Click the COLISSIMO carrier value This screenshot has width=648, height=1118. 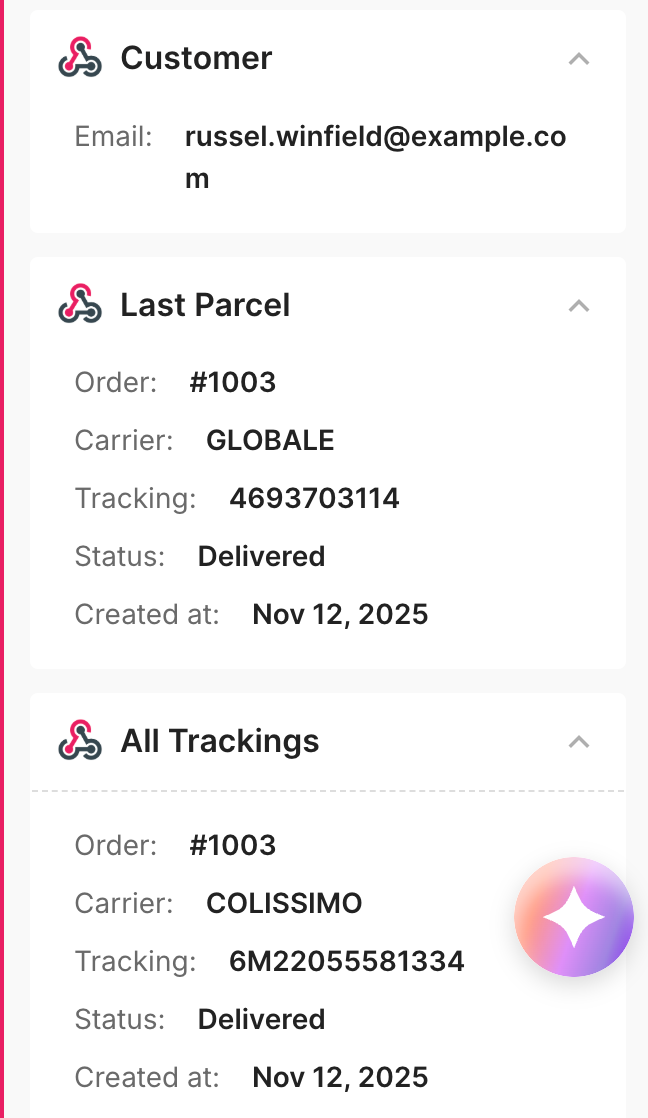point(284,903)
